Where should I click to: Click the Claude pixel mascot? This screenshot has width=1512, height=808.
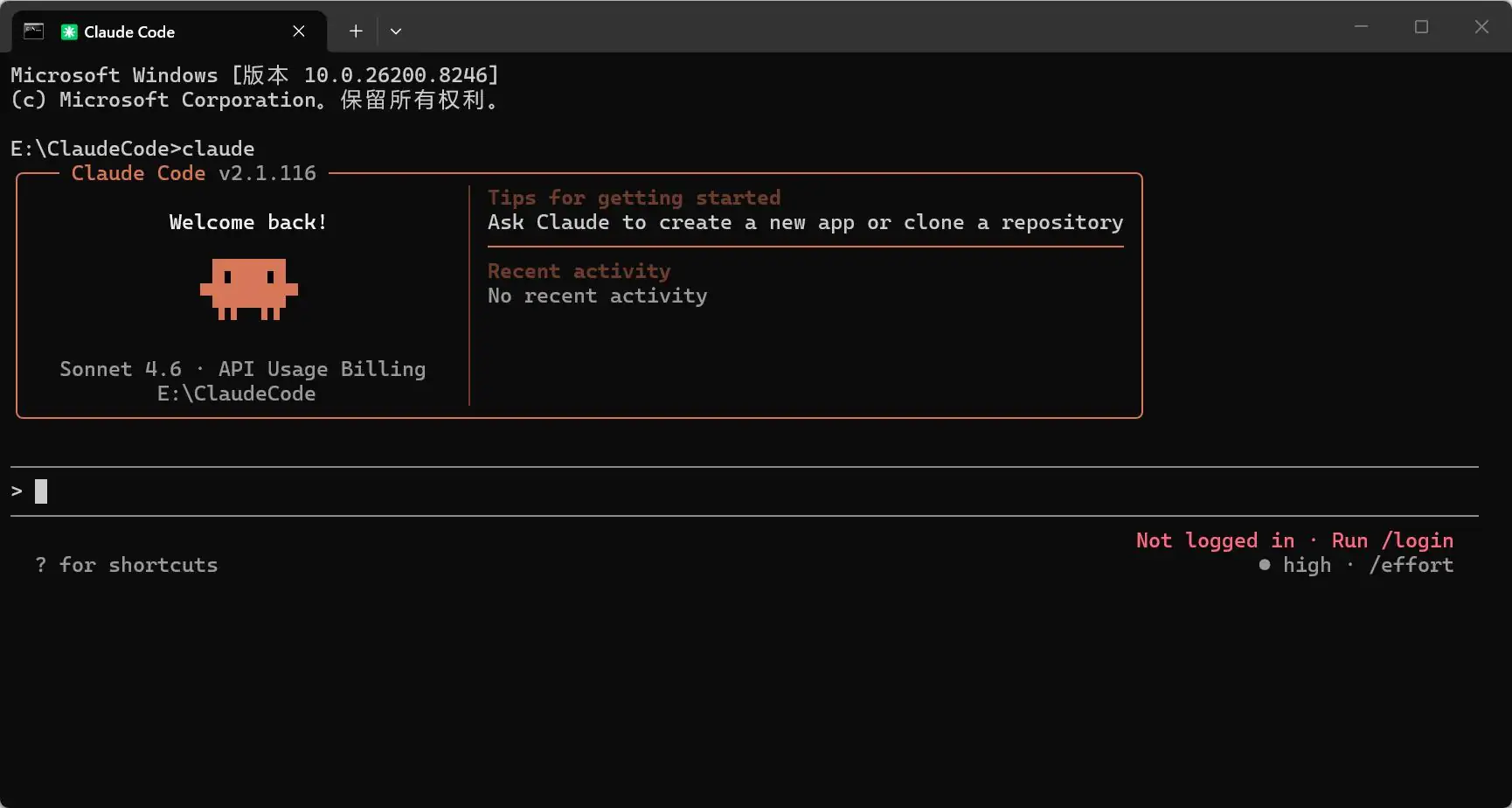pyautogui.click(x=249, y=289)
